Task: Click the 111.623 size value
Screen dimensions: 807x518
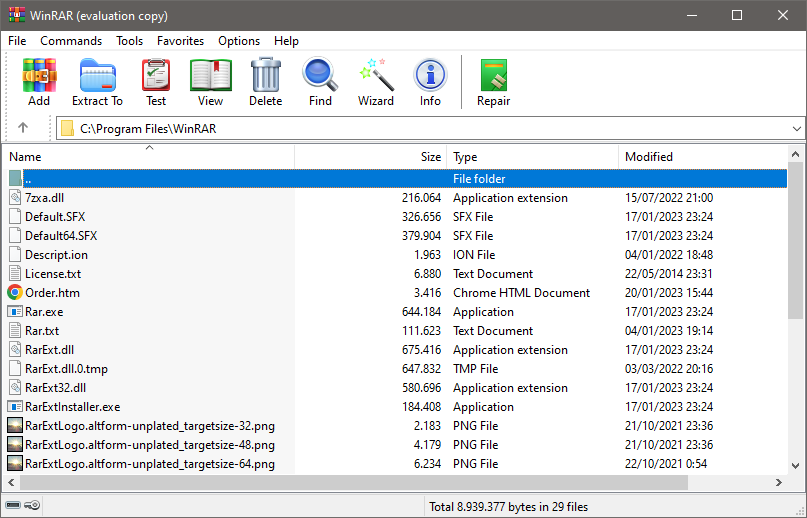Action: coord(422,331)
